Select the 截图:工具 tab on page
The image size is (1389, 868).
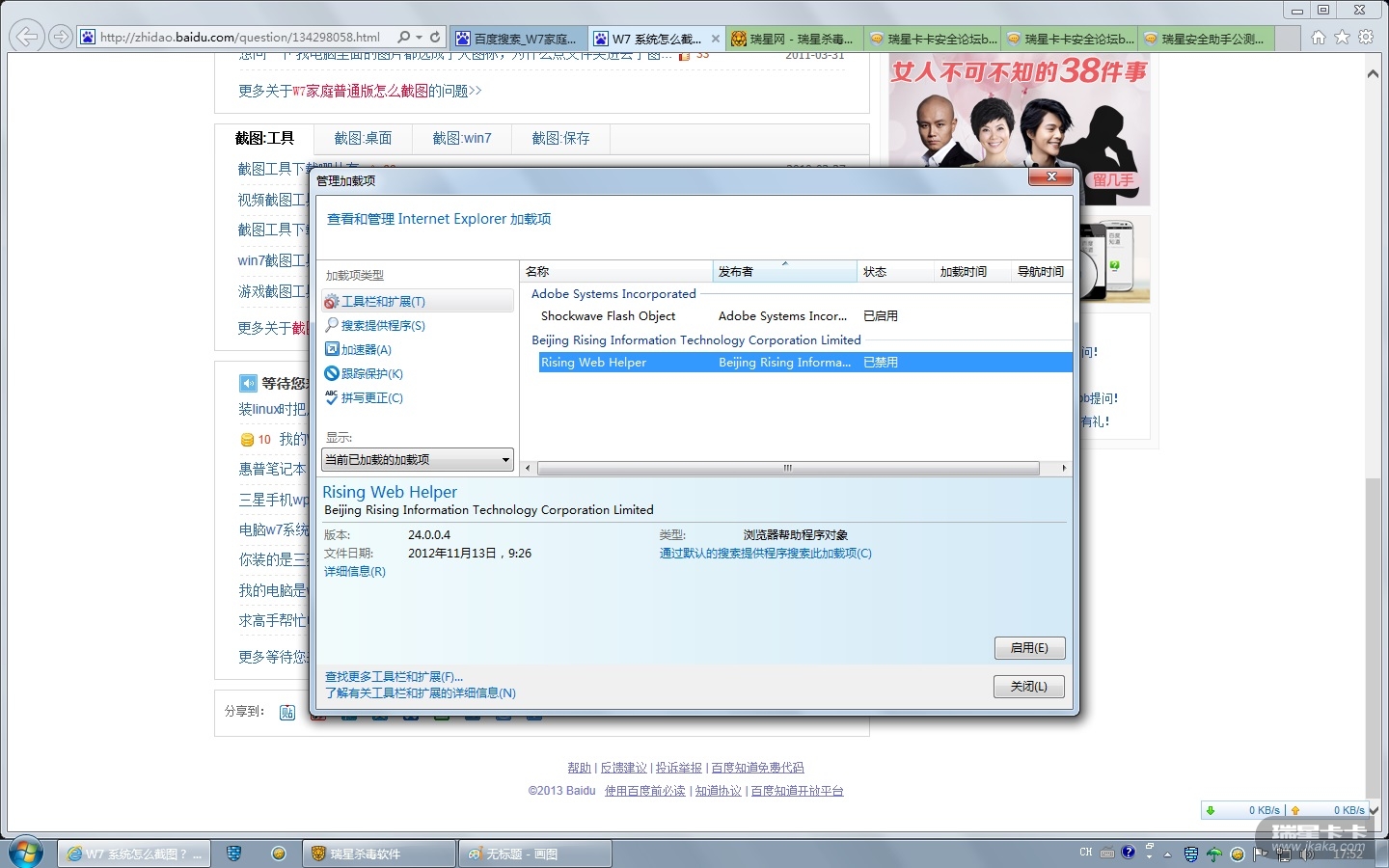(264, 139)
